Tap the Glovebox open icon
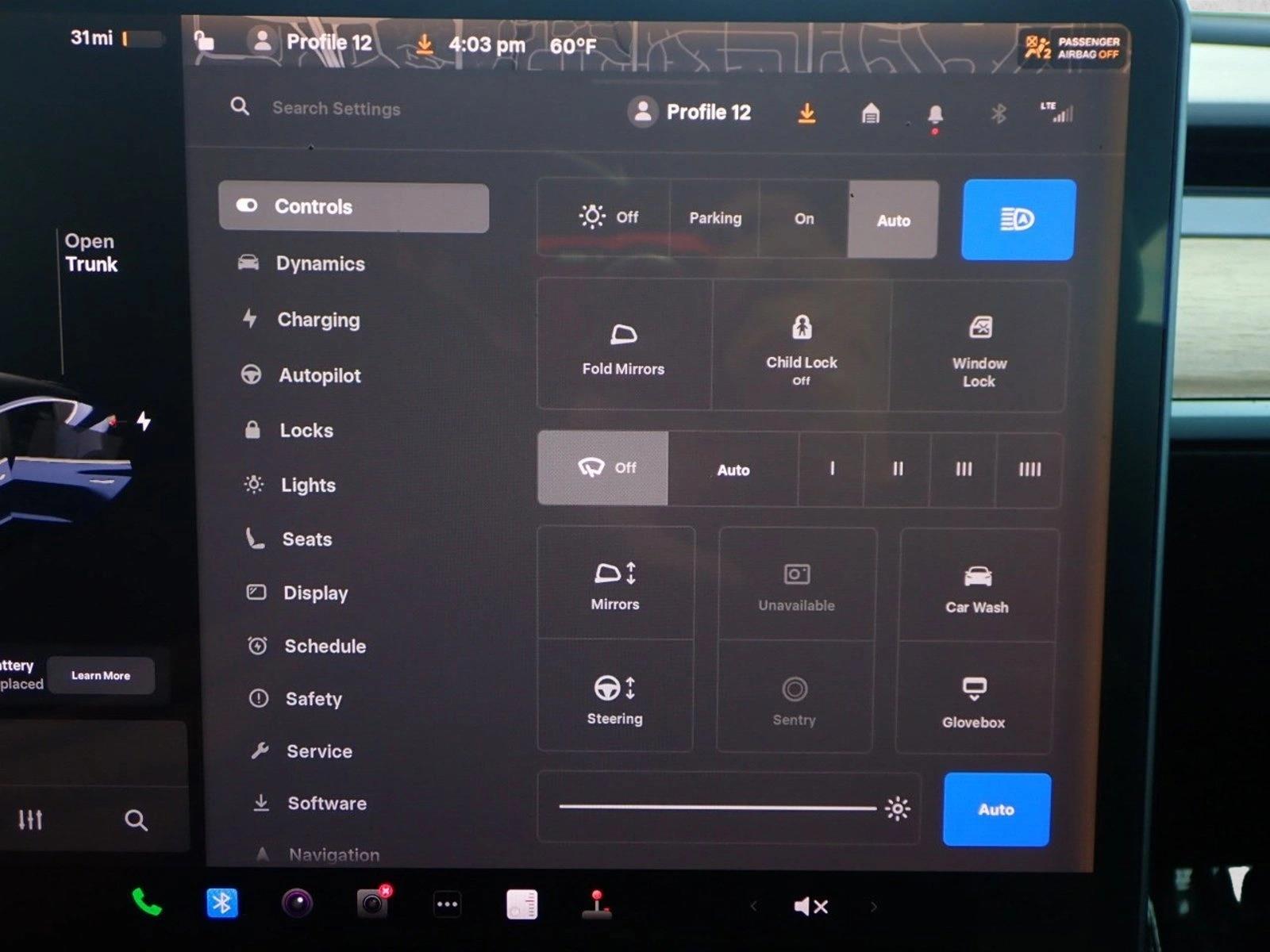 [974, 700]
